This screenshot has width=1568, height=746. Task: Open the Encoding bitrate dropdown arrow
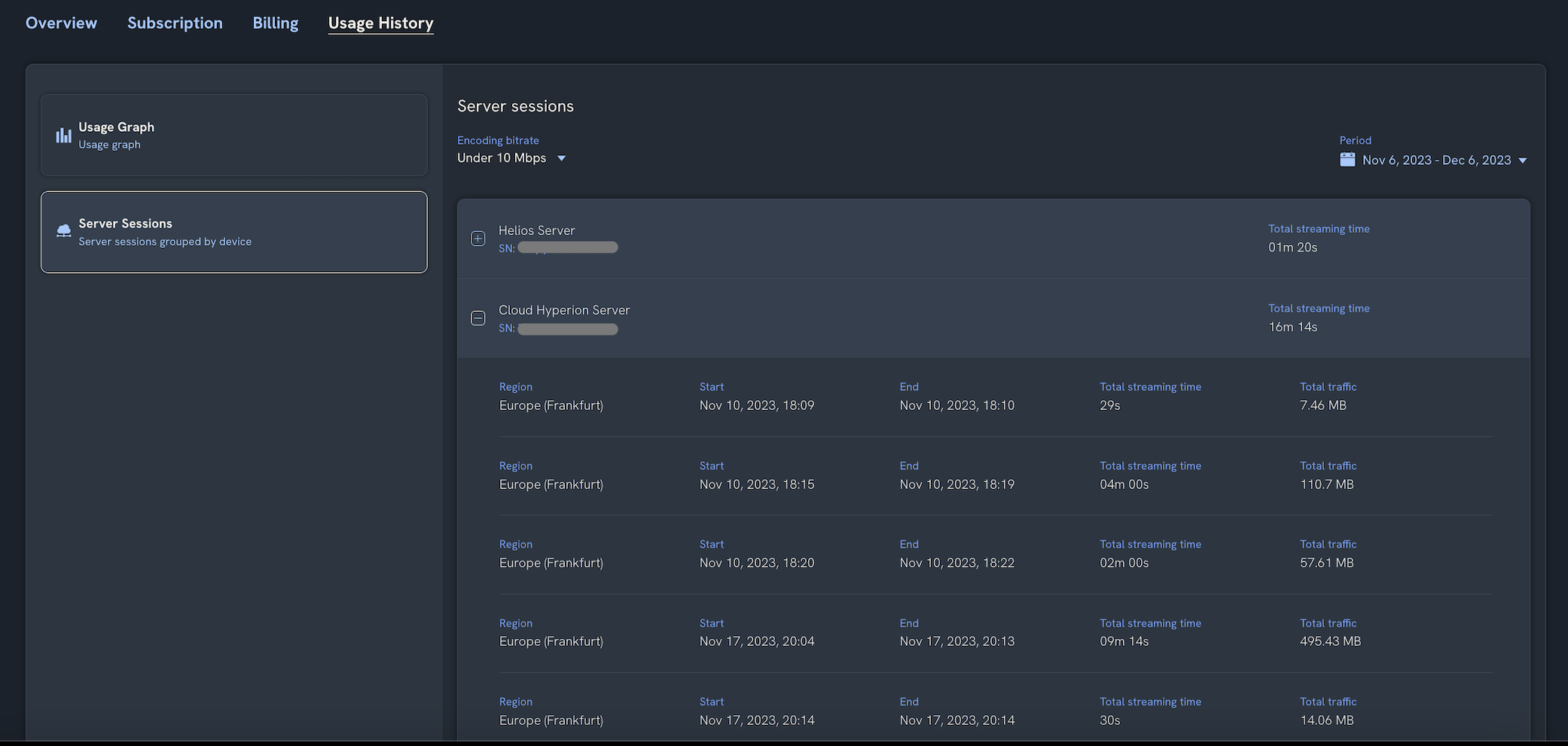[561, 158]
